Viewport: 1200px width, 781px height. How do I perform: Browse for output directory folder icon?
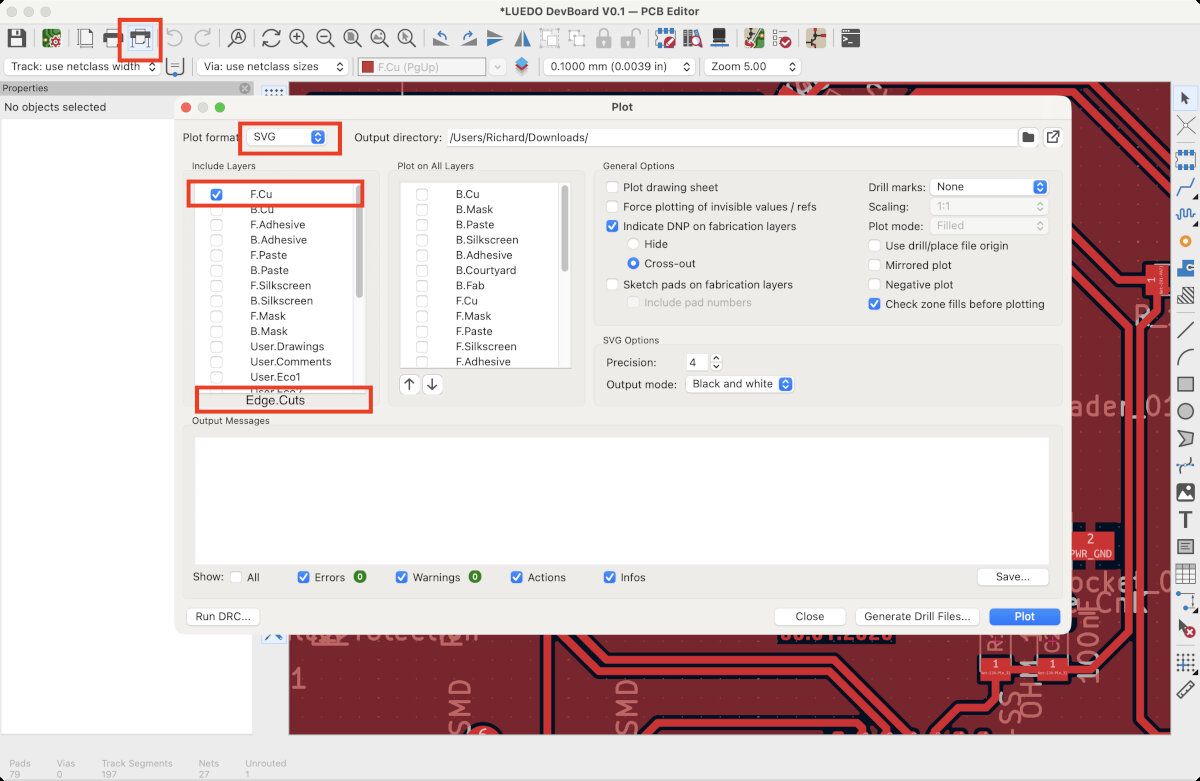pyautogui.click(x=1028, y=137)
